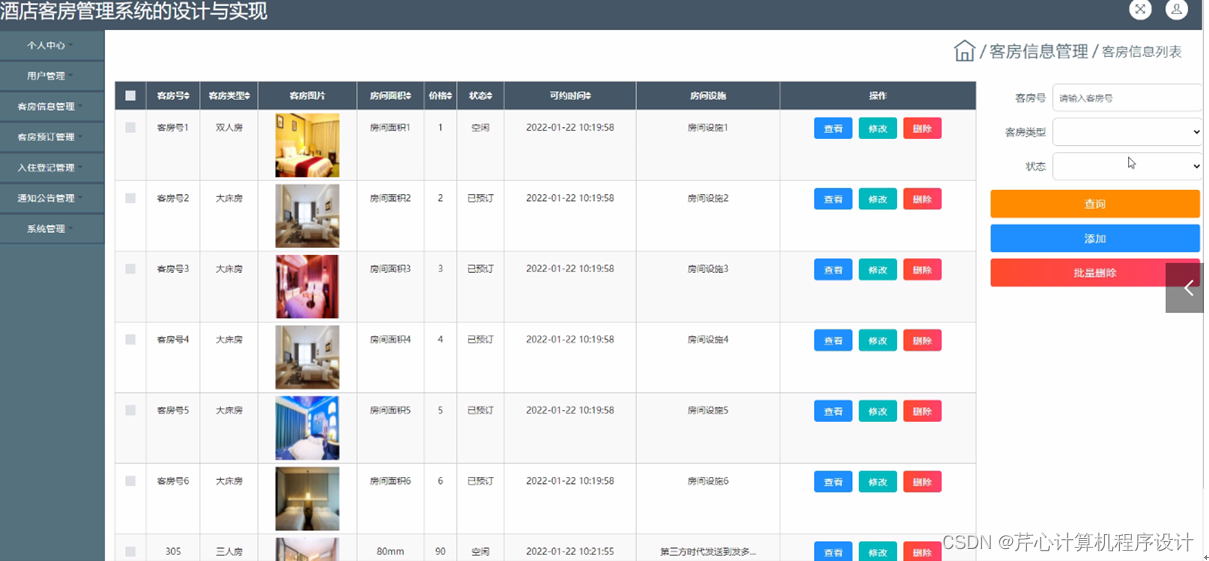1209x561 pixels.
Task: Sort by 价格 column header
Action: [440, 96]
